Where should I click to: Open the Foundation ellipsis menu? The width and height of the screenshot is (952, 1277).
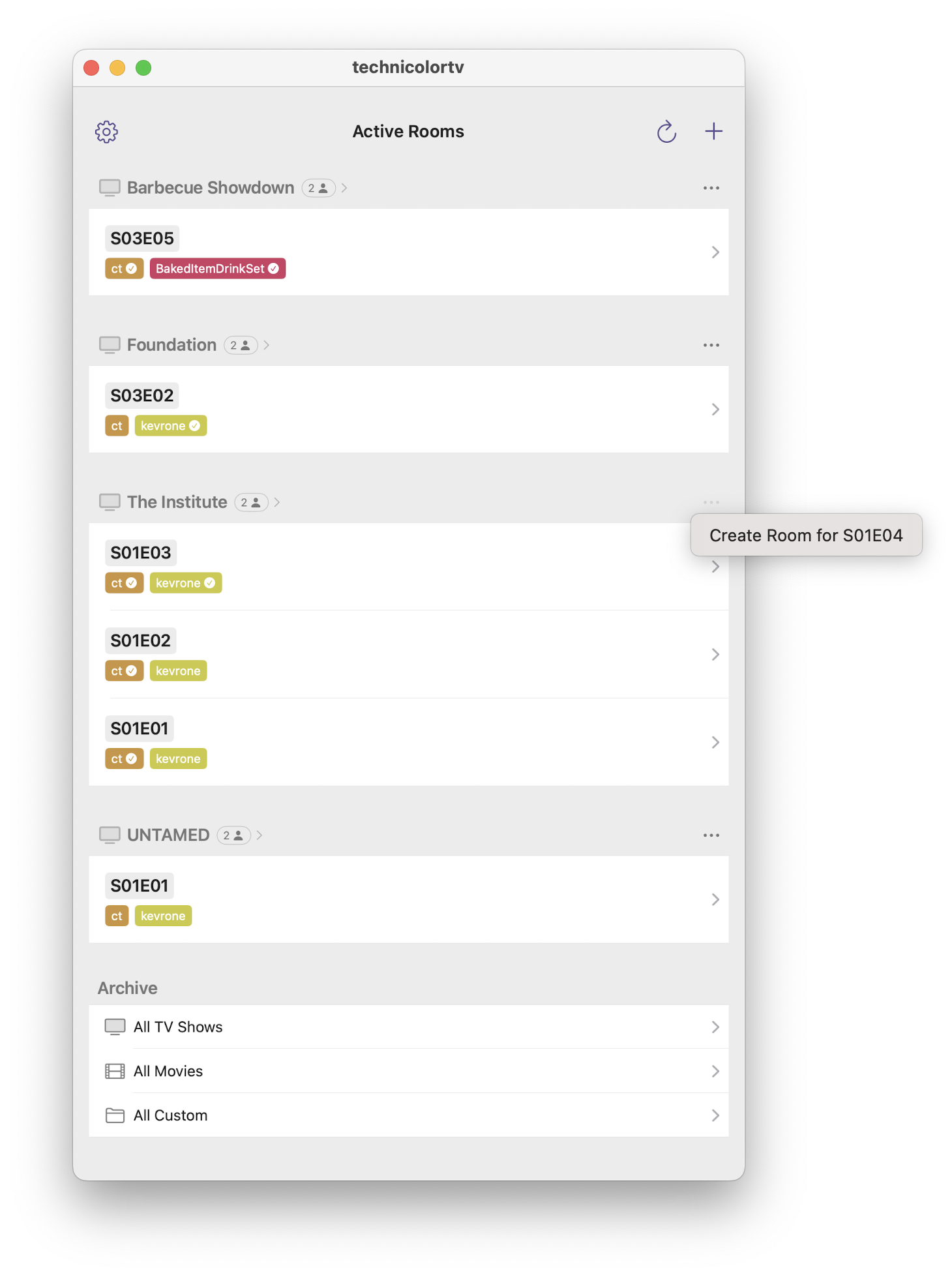pyautogui.click(x=711, y=345)
